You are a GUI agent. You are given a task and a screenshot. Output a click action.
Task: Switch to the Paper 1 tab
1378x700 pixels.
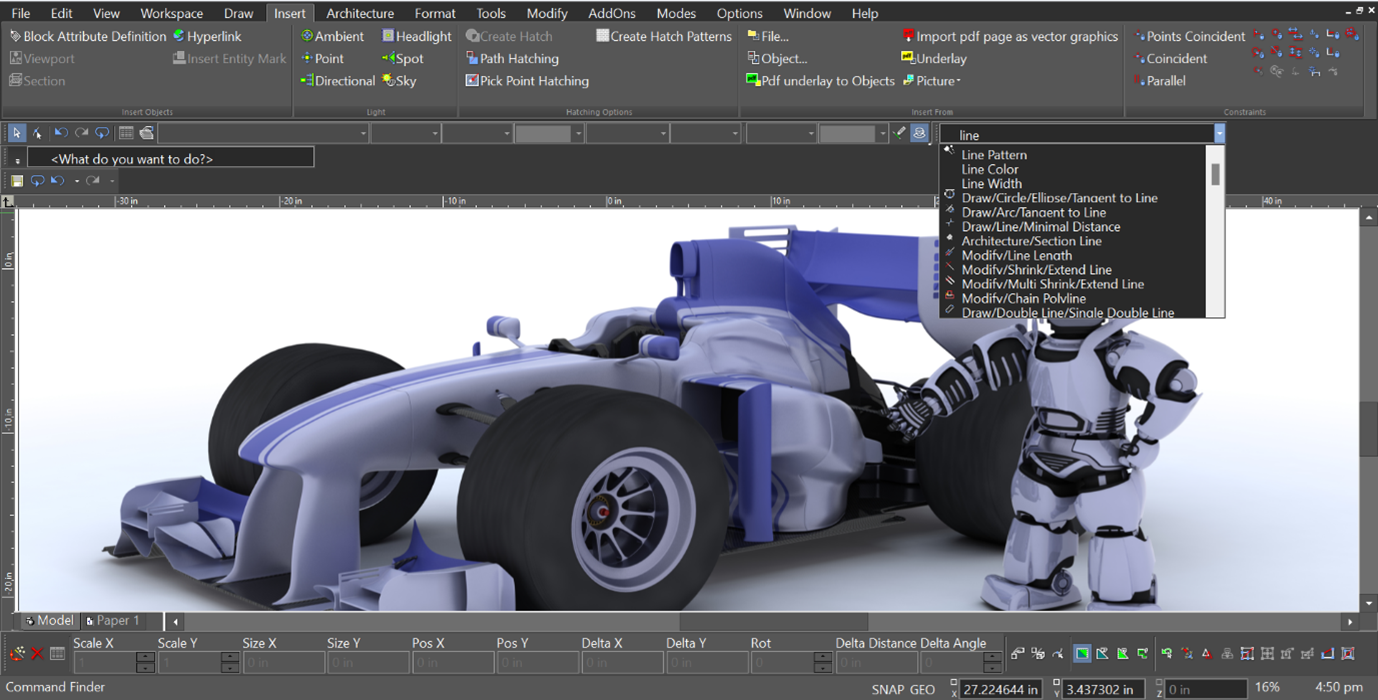pyautogui.click(x=113, y=620)
